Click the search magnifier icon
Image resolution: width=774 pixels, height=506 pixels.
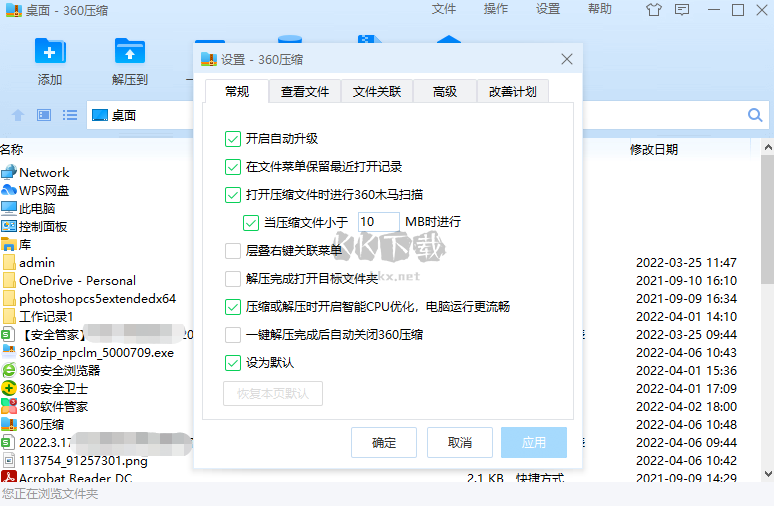coord(755,115)
